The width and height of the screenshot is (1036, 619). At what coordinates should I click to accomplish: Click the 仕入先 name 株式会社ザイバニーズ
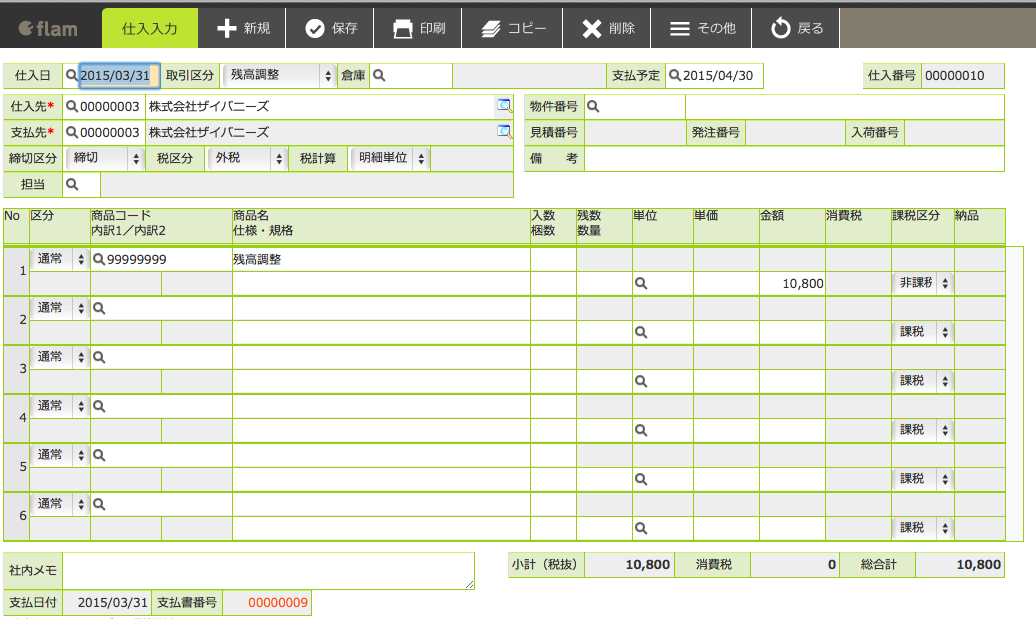[209, 106]
